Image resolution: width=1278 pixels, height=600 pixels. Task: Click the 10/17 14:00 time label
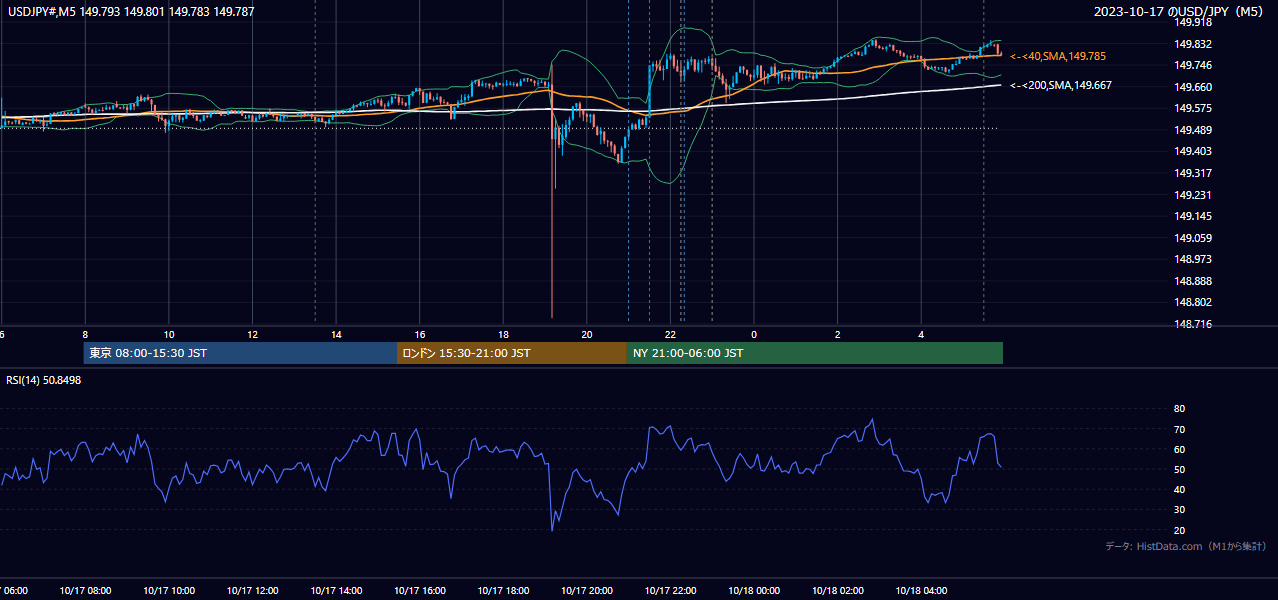point(336,590)
